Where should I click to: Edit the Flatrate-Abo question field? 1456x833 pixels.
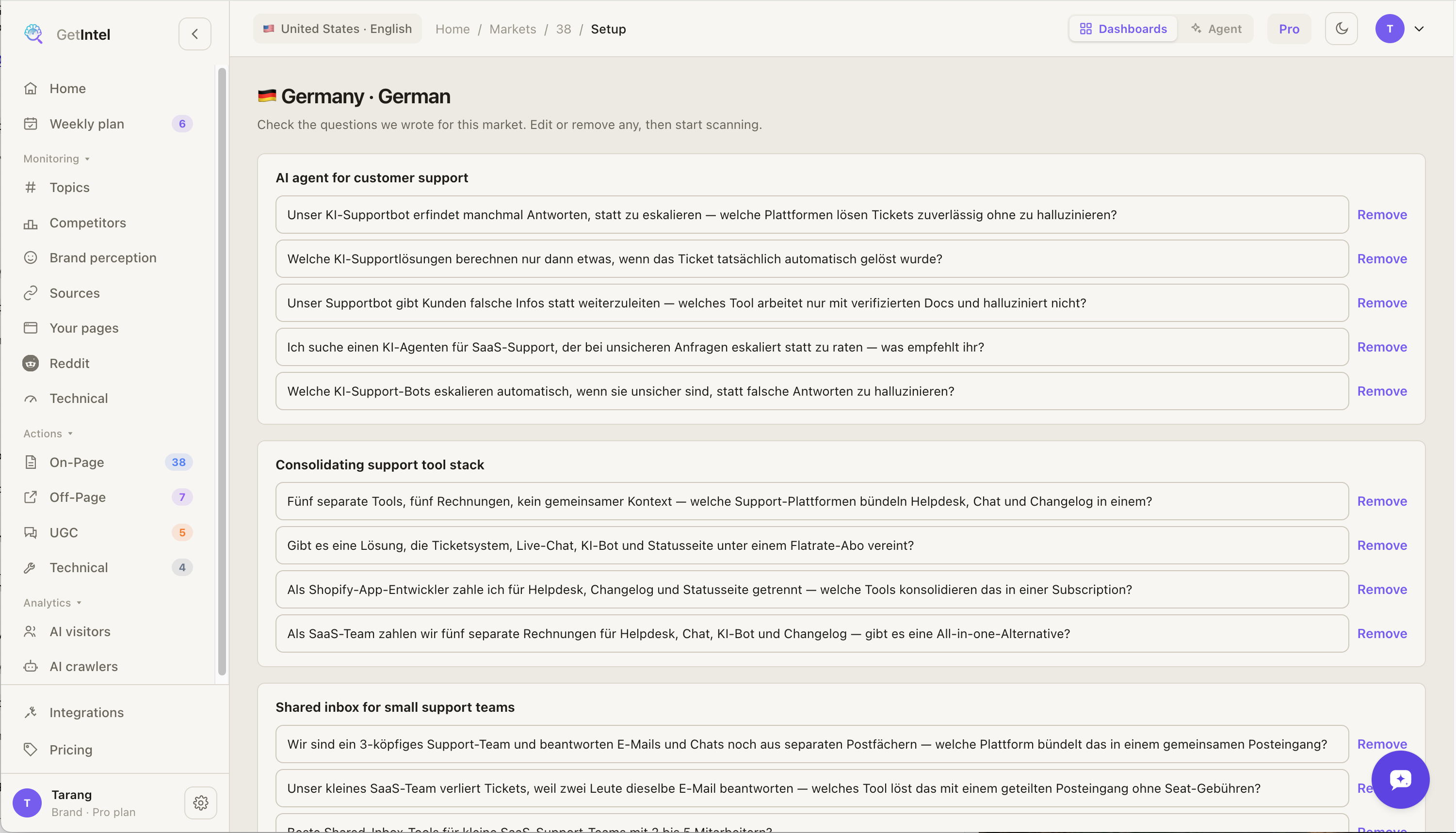(x=812, y=545)
